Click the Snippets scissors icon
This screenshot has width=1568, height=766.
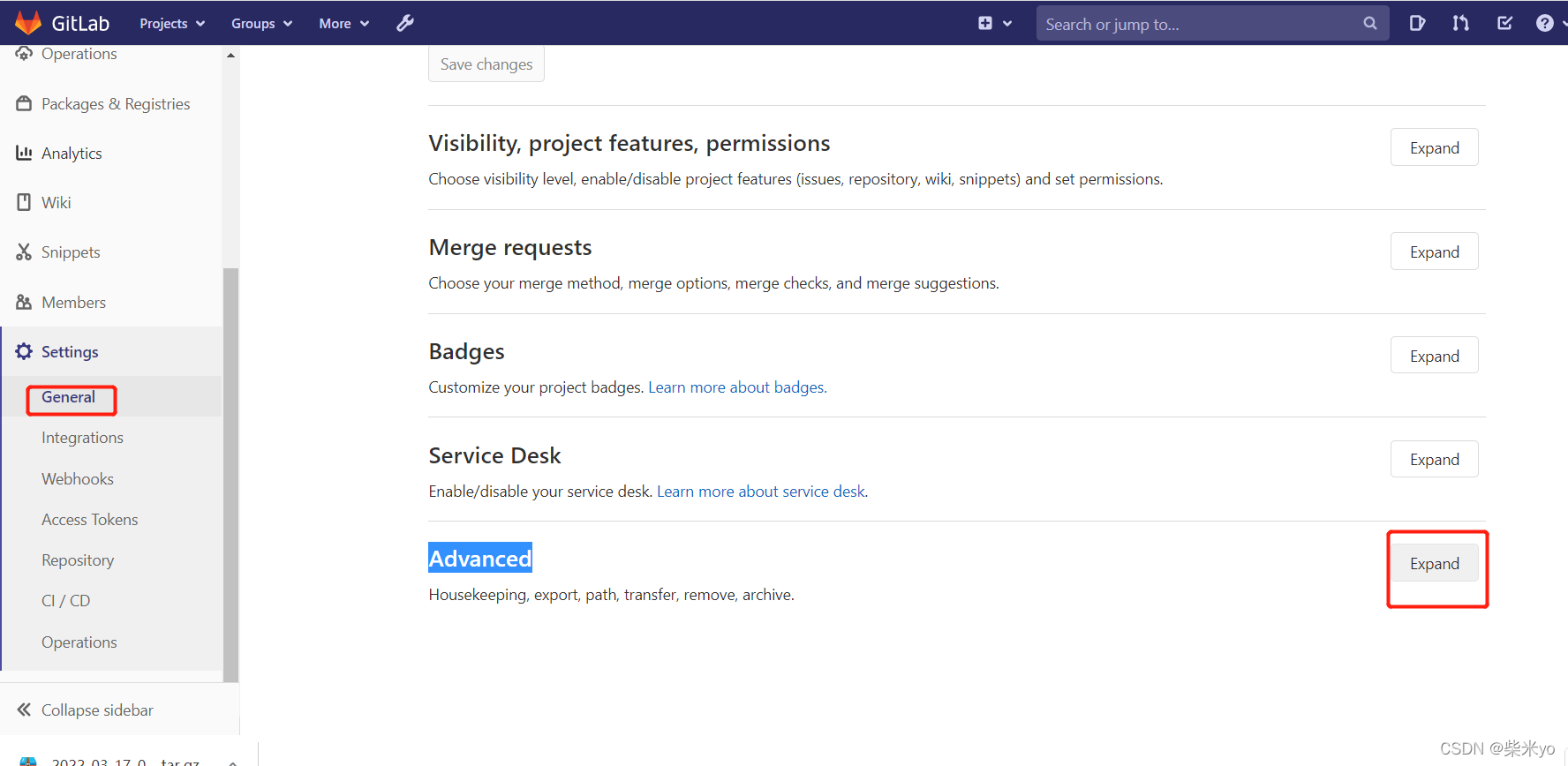(x=24, y=252)
